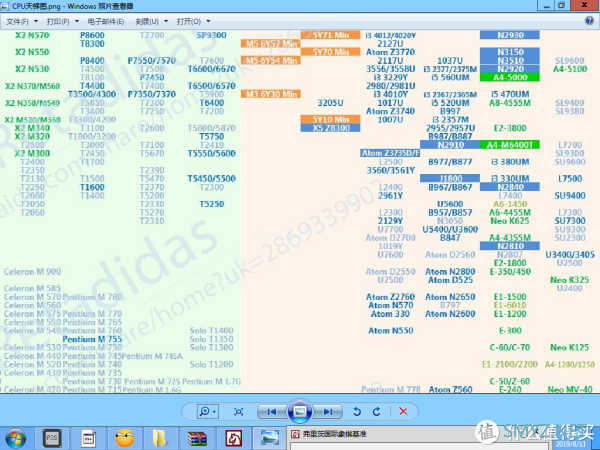Click the blue N2810 cell
This screenshot has width=600, height=450.
pyautogui.click(x=510, y=246)
